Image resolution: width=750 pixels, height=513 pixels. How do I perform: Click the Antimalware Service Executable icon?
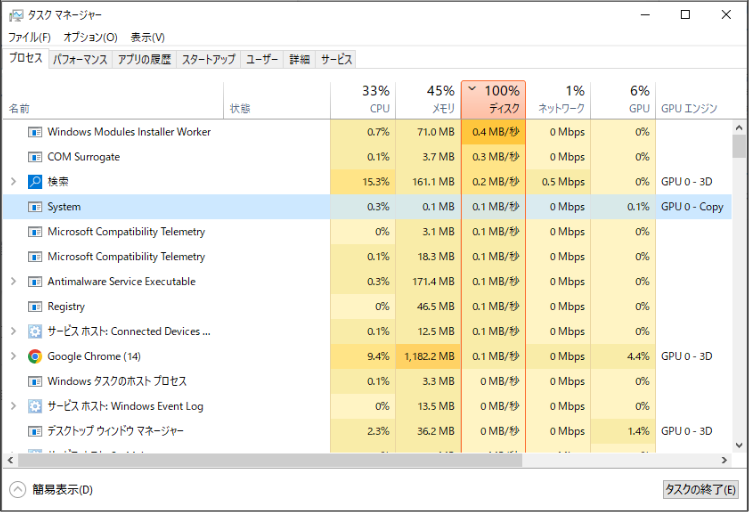pyautogui.click(x=35, y=281)
